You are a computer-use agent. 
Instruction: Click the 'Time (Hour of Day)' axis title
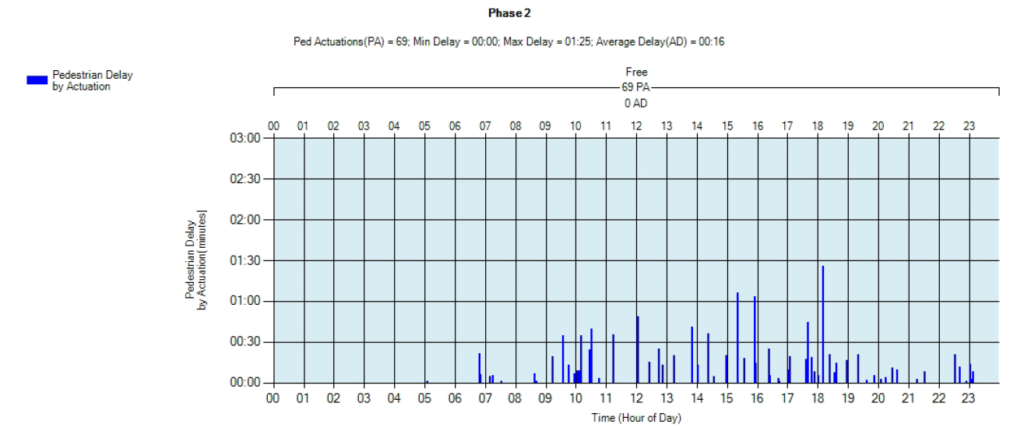[636, 418]
